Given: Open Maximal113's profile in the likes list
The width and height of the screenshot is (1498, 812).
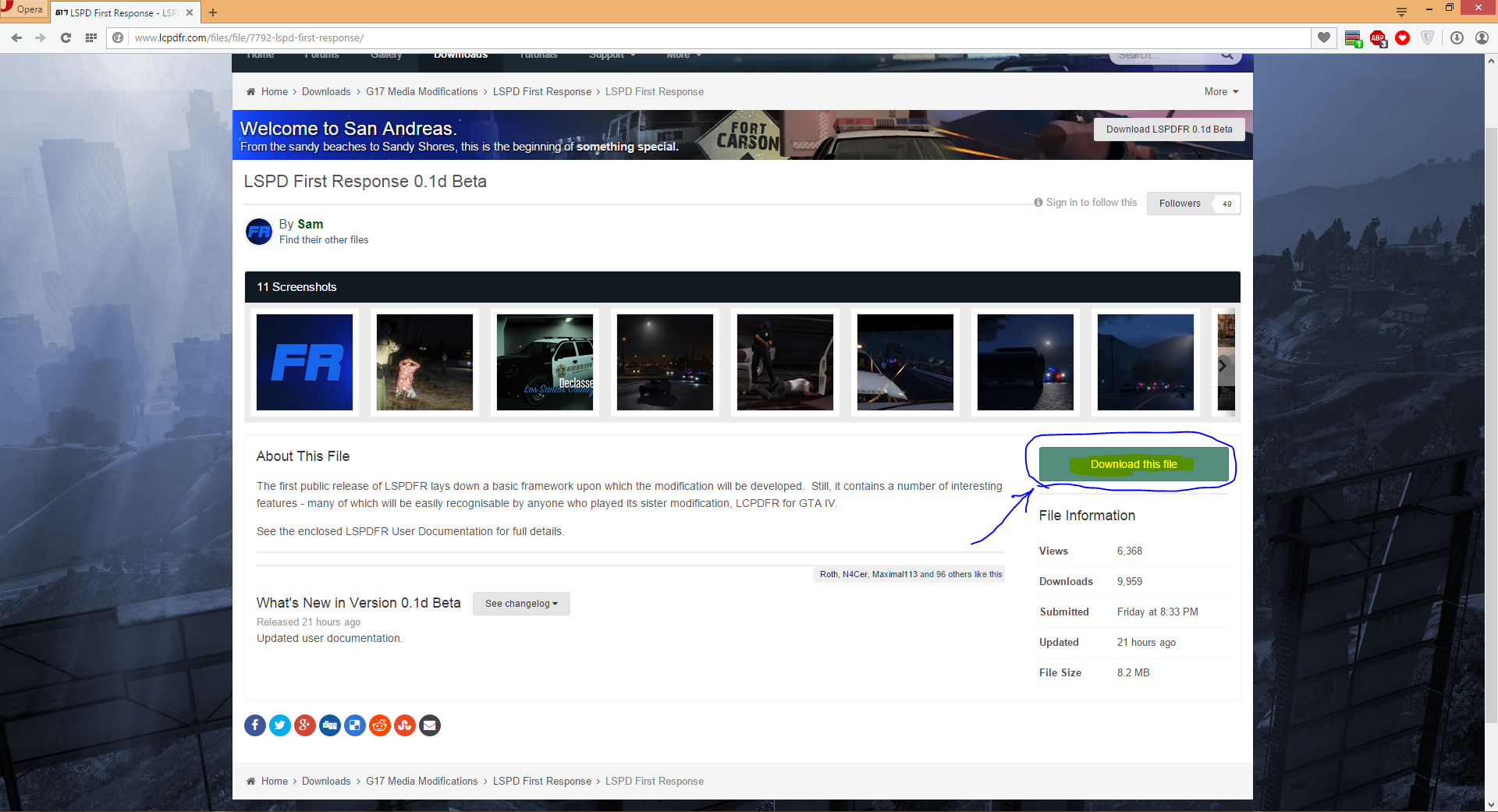Looking at the screenshot, I should [895, 574].
